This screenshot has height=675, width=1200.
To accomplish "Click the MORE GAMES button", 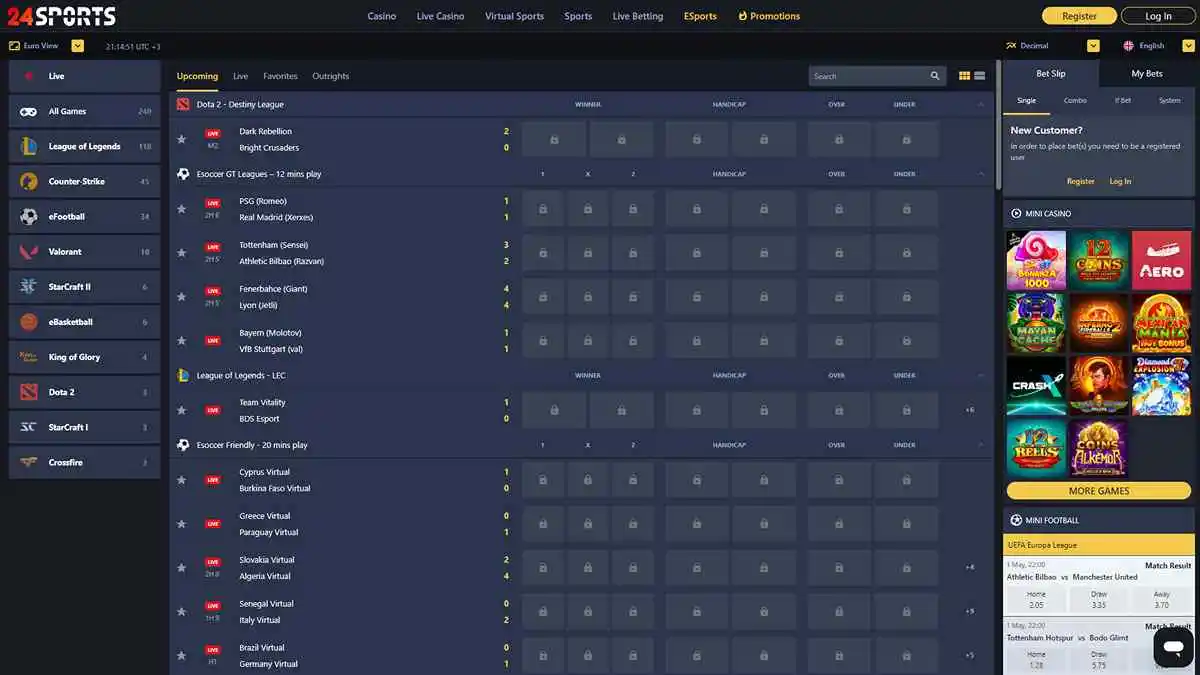I will [x=1099, y=491].
